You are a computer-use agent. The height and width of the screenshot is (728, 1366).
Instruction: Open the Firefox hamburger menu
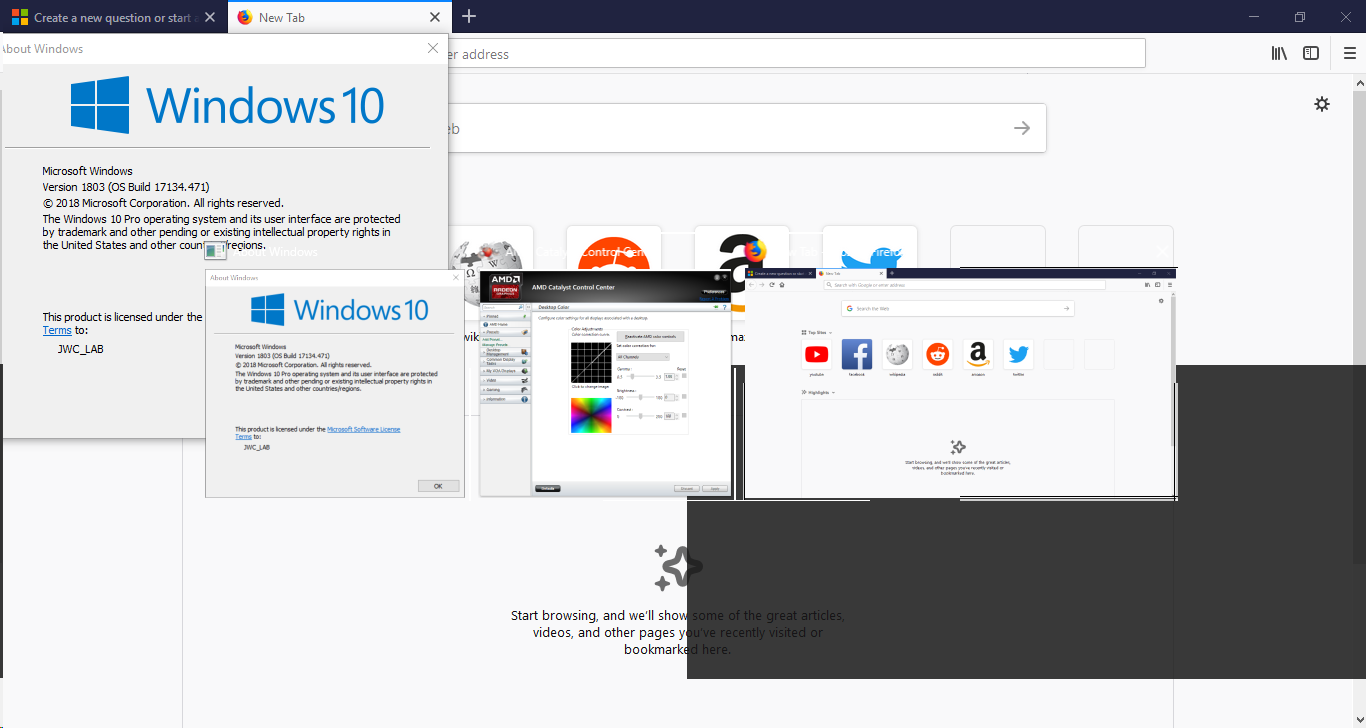tap(1350, 54)
